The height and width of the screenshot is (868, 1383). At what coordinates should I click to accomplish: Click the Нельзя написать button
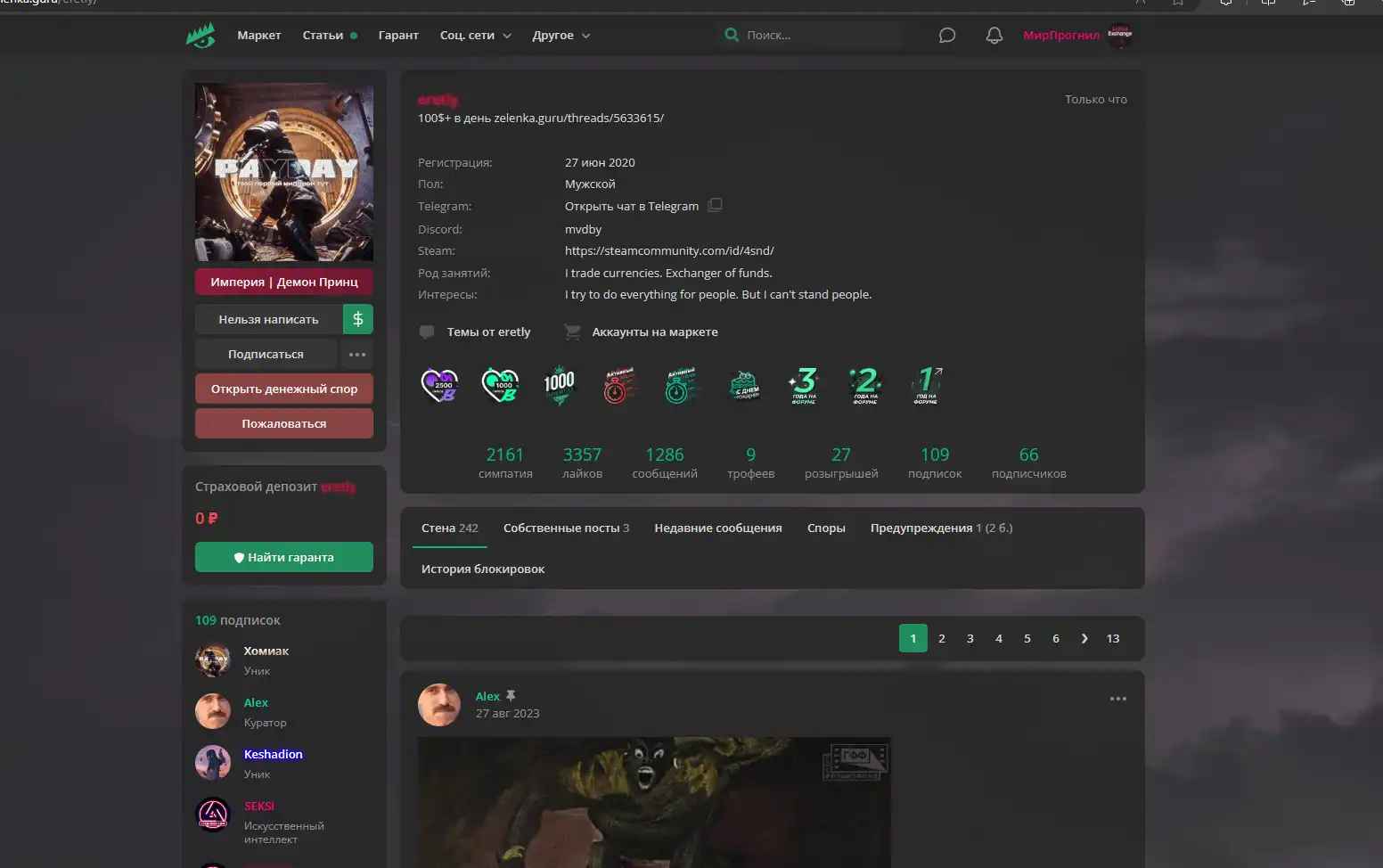(x=268, y=319)
